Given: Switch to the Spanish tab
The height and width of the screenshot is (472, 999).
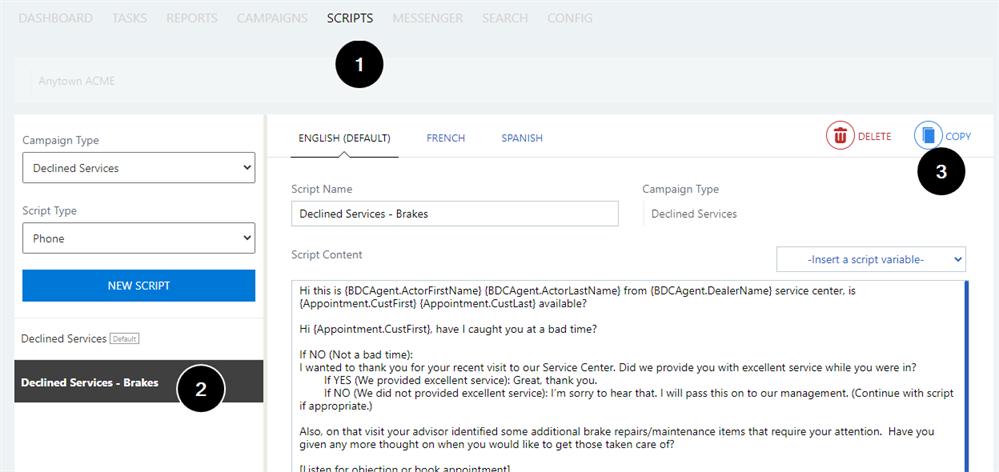Looking at the screenshot, I should coord(522,138).
